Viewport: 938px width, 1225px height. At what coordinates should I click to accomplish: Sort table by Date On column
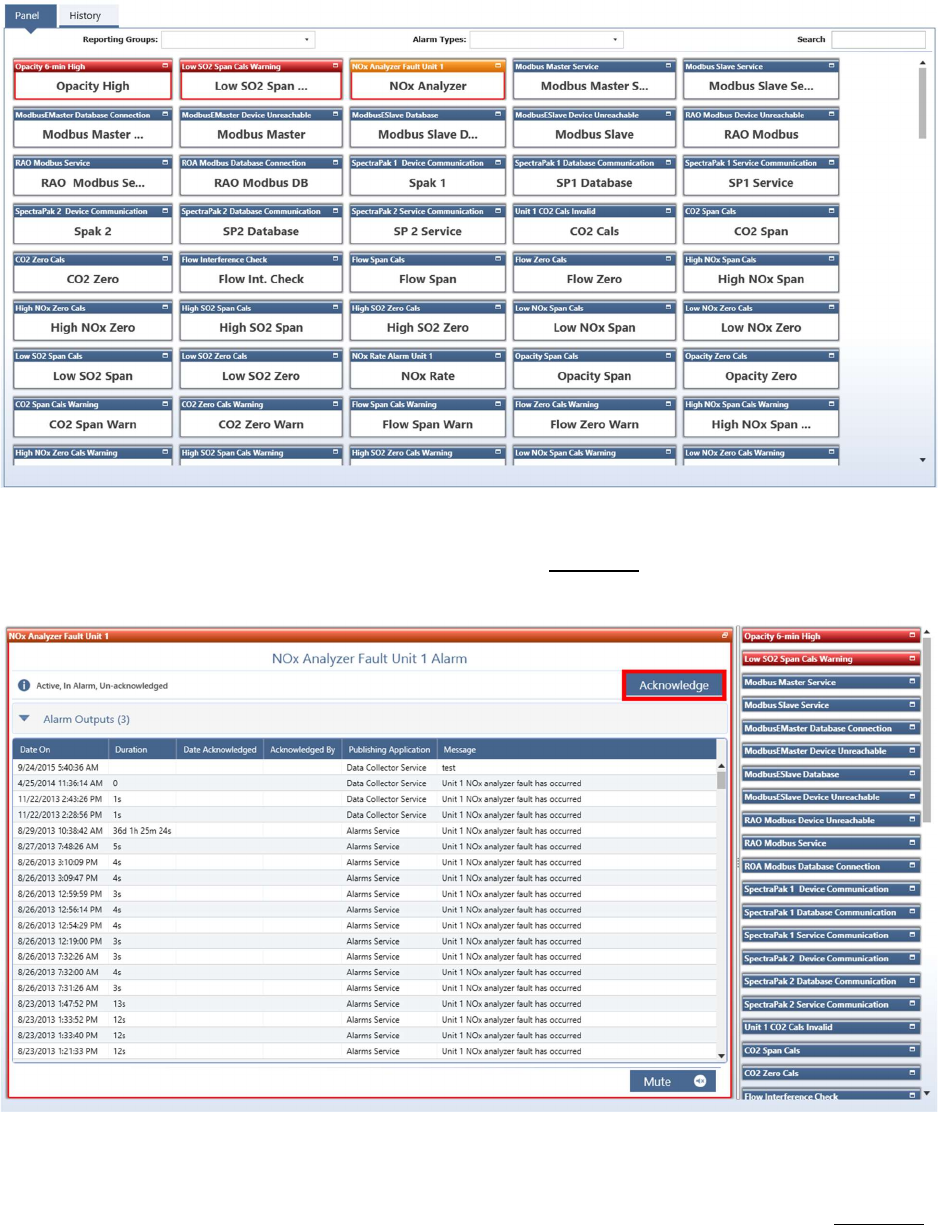61,749
